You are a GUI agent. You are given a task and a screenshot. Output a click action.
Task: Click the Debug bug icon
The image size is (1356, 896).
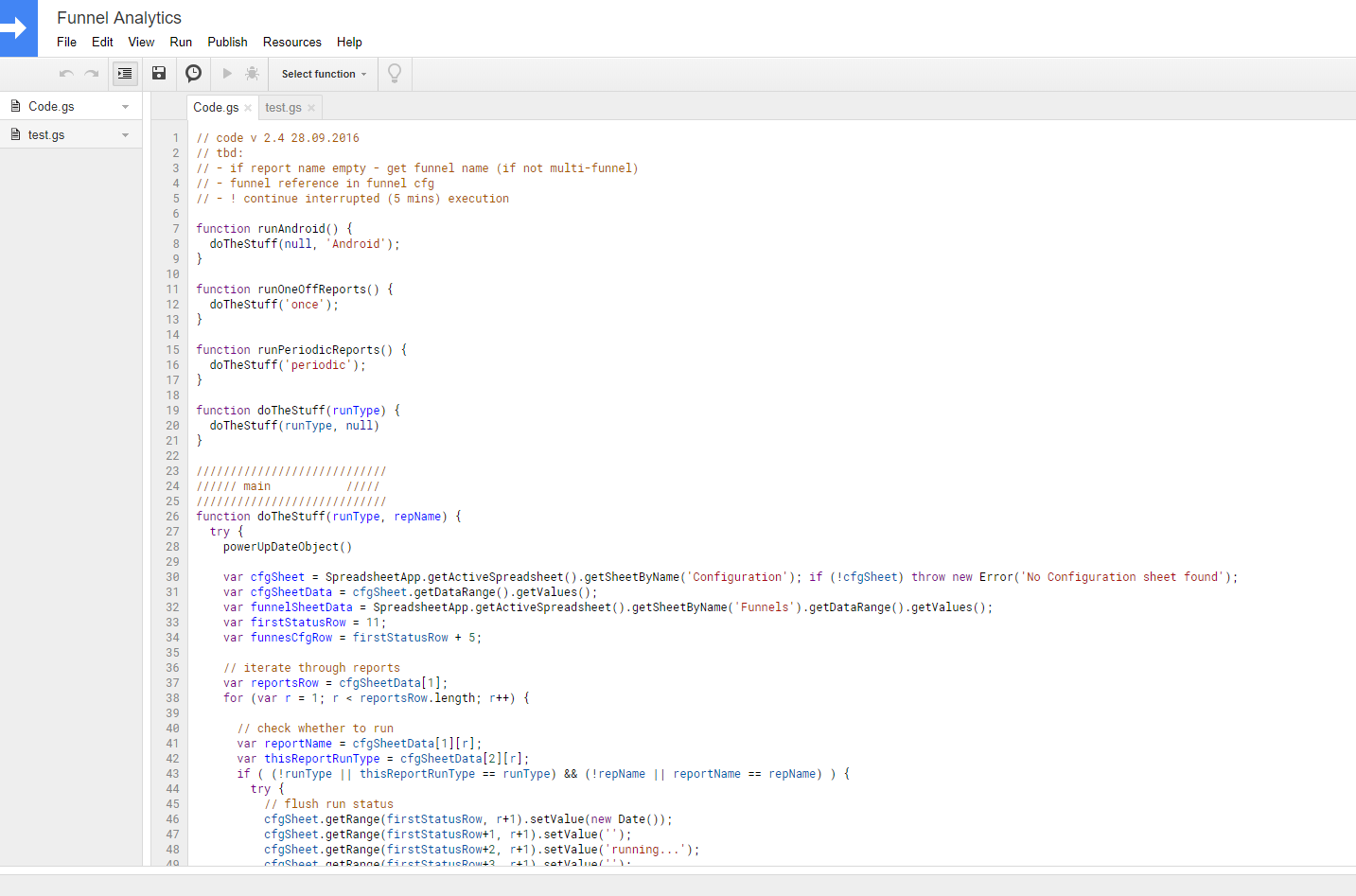point(252,74)
